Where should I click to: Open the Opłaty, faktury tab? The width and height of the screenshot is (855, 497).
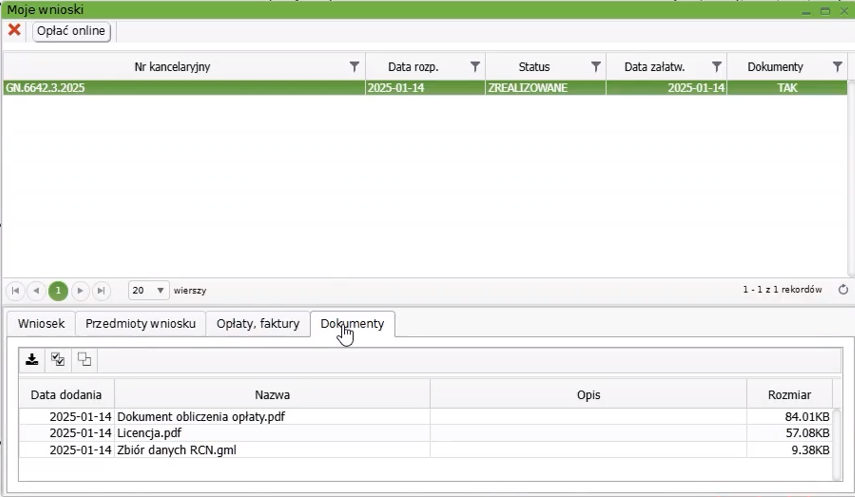(x=258, y=324)
